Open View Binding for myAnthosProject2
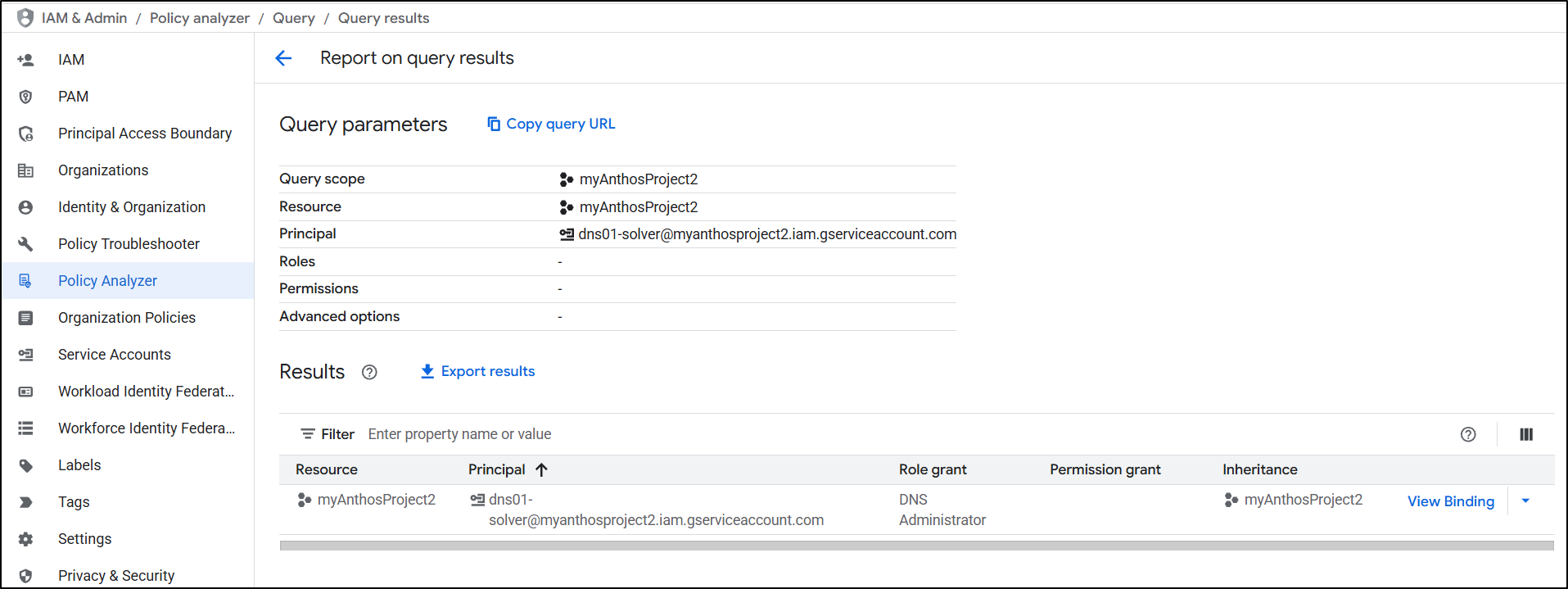 (x=1450, y=501)
